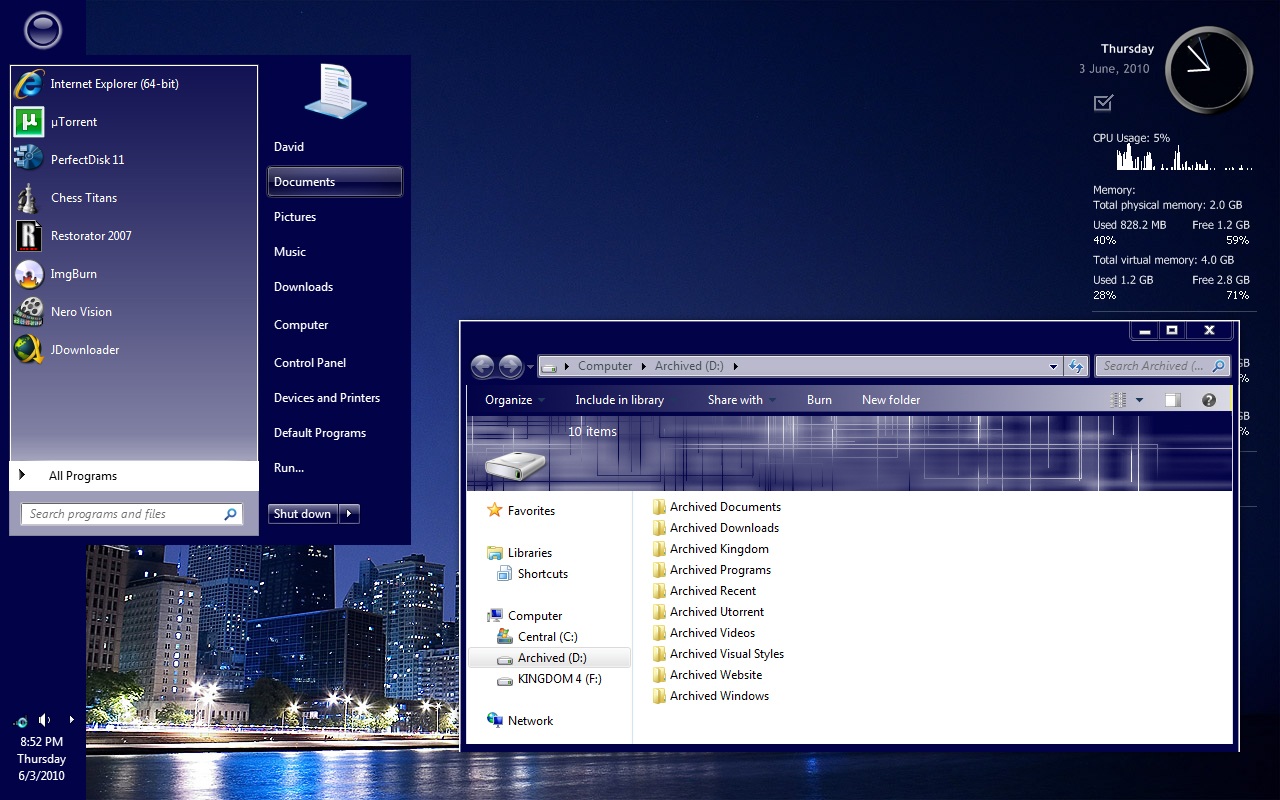Select the Archived Website folder
Viewport: 1280px width, 800px height.
tap(707, 675)
